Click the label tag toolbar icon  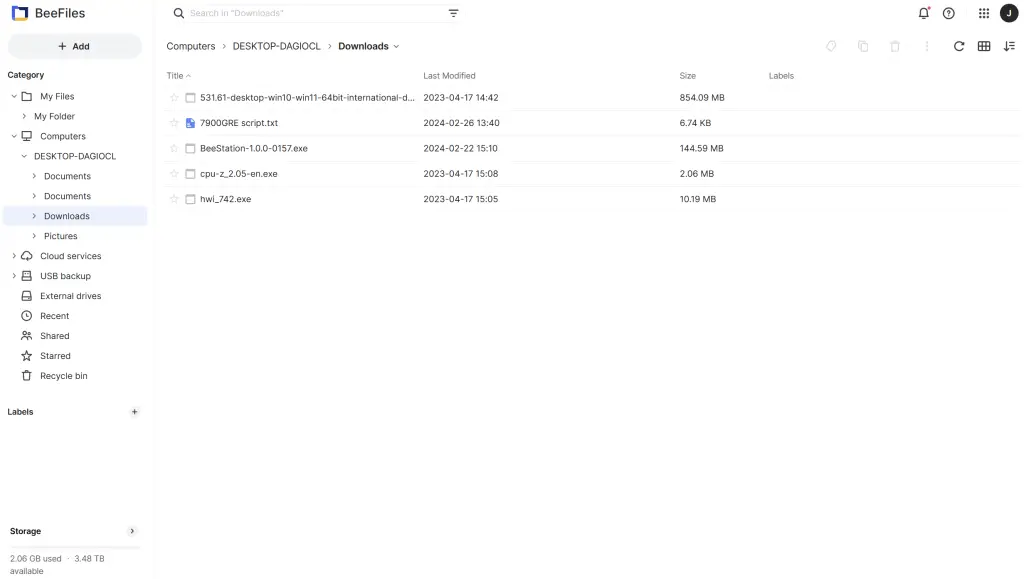click(x=831, y=46)
